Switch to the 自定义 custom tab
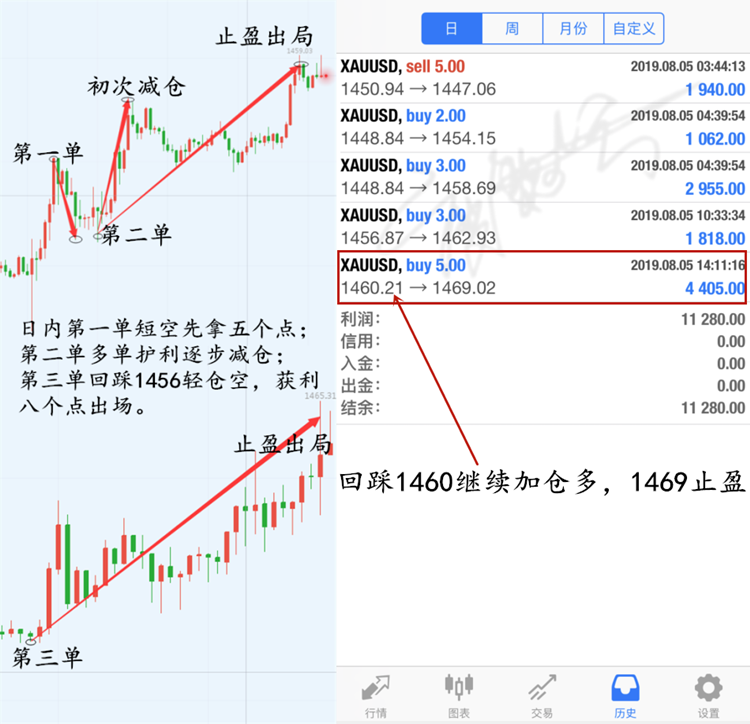 (634, 29)
